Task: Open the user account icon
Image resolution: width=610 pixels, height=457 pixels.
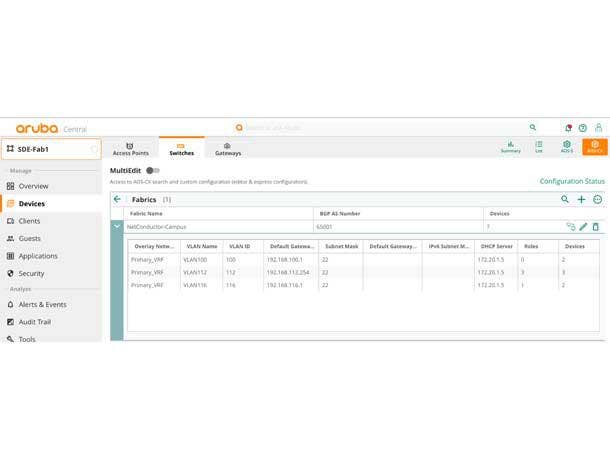Action: point(598,128)
